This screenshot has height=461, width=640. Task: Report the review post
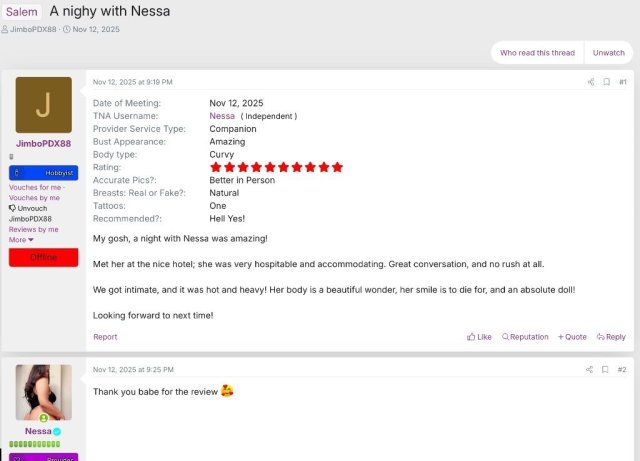105,337
